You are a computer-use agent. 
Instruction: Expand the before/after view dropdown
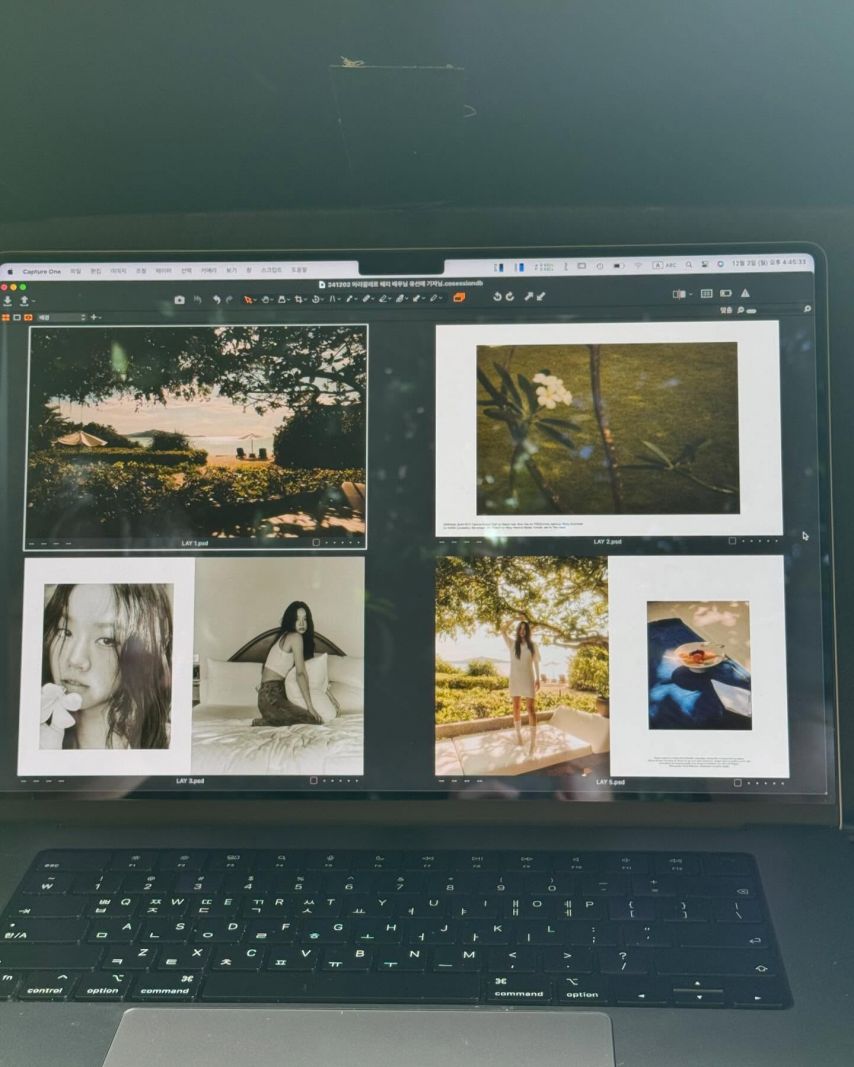click(x=691, y=294)
